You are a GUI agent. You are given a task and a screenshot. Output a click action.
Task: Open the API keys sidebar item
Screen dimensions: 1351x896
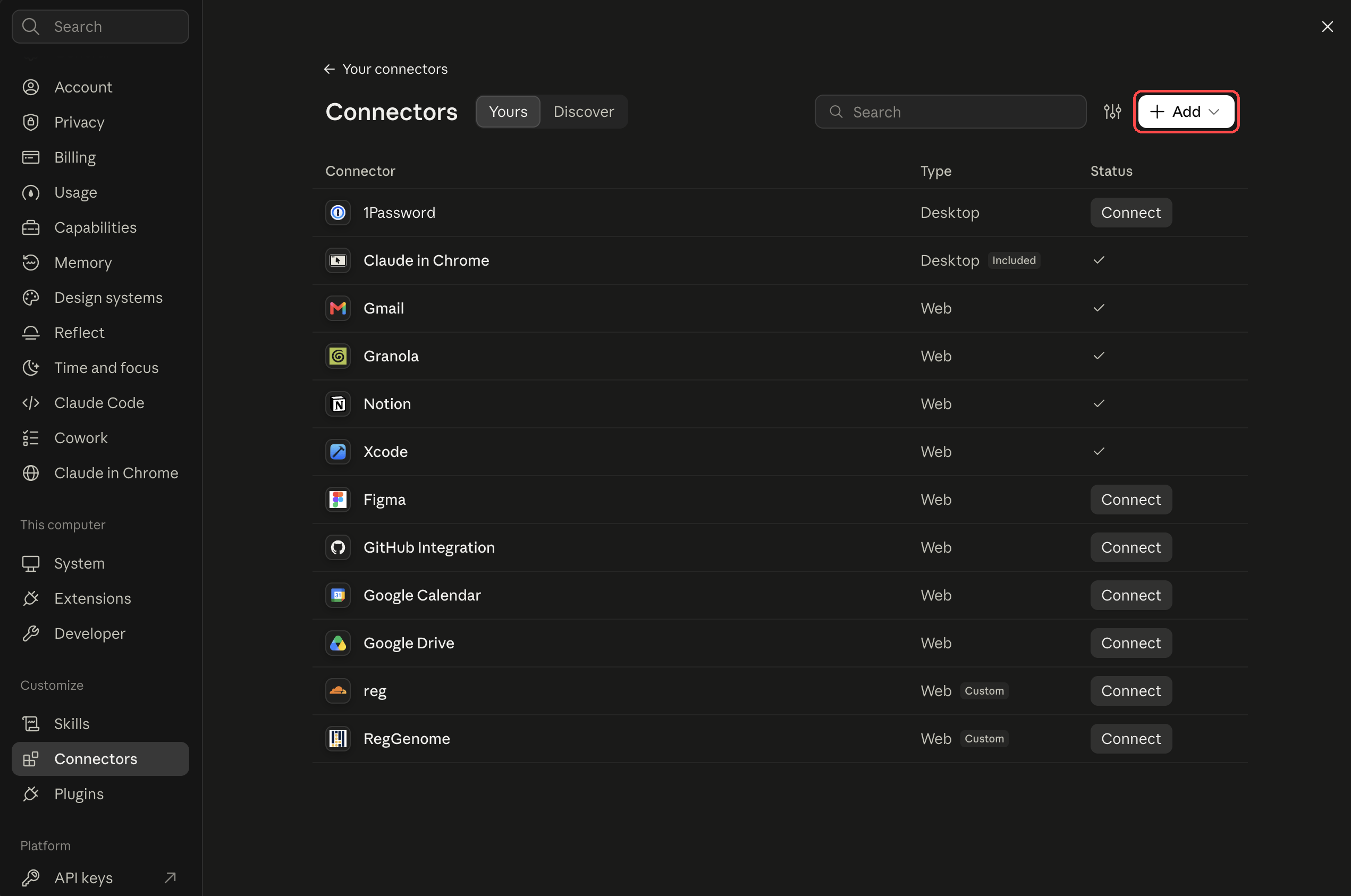click(x=100, y=877)
